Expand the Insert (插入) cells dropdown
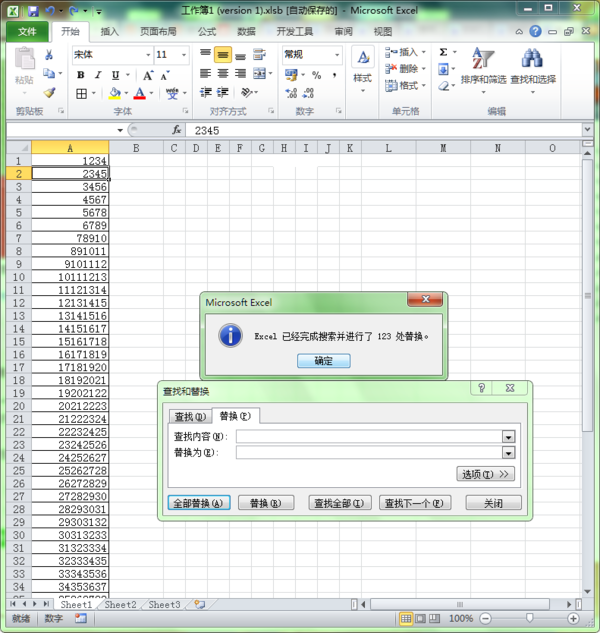The image size is (600, 633). [x=424, y=52]
